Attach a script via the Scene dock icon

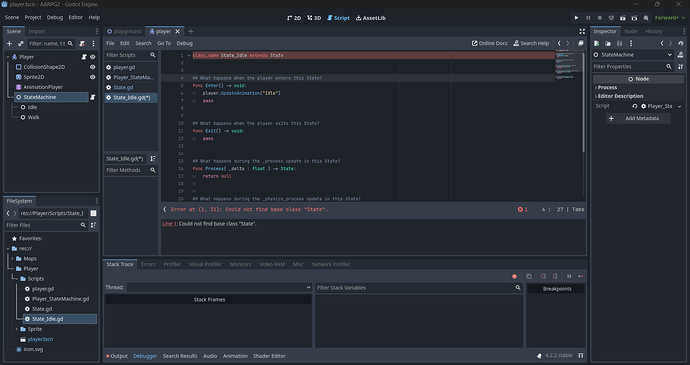(x=82, y=44)
